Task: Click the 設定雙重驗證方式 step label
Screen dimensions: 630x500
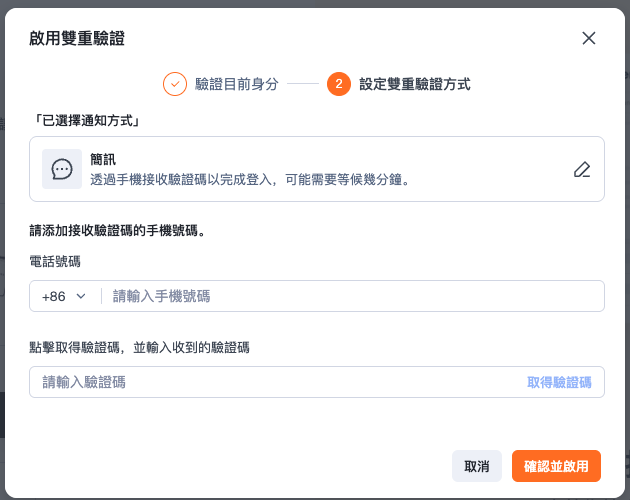Action: click(415, 84)
